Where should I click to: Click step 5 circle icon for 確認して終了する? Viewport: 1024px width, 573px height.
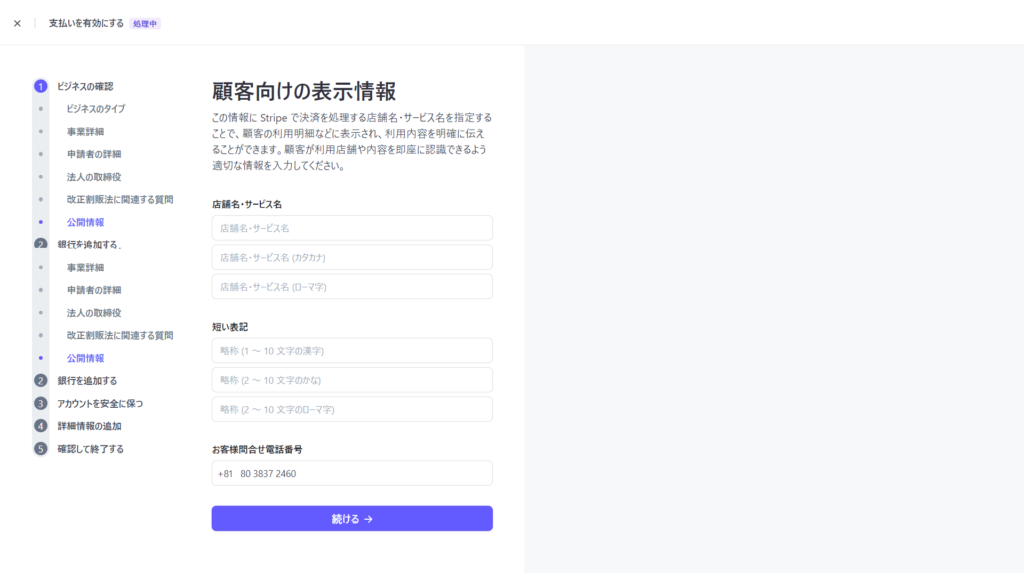(40, 449)
